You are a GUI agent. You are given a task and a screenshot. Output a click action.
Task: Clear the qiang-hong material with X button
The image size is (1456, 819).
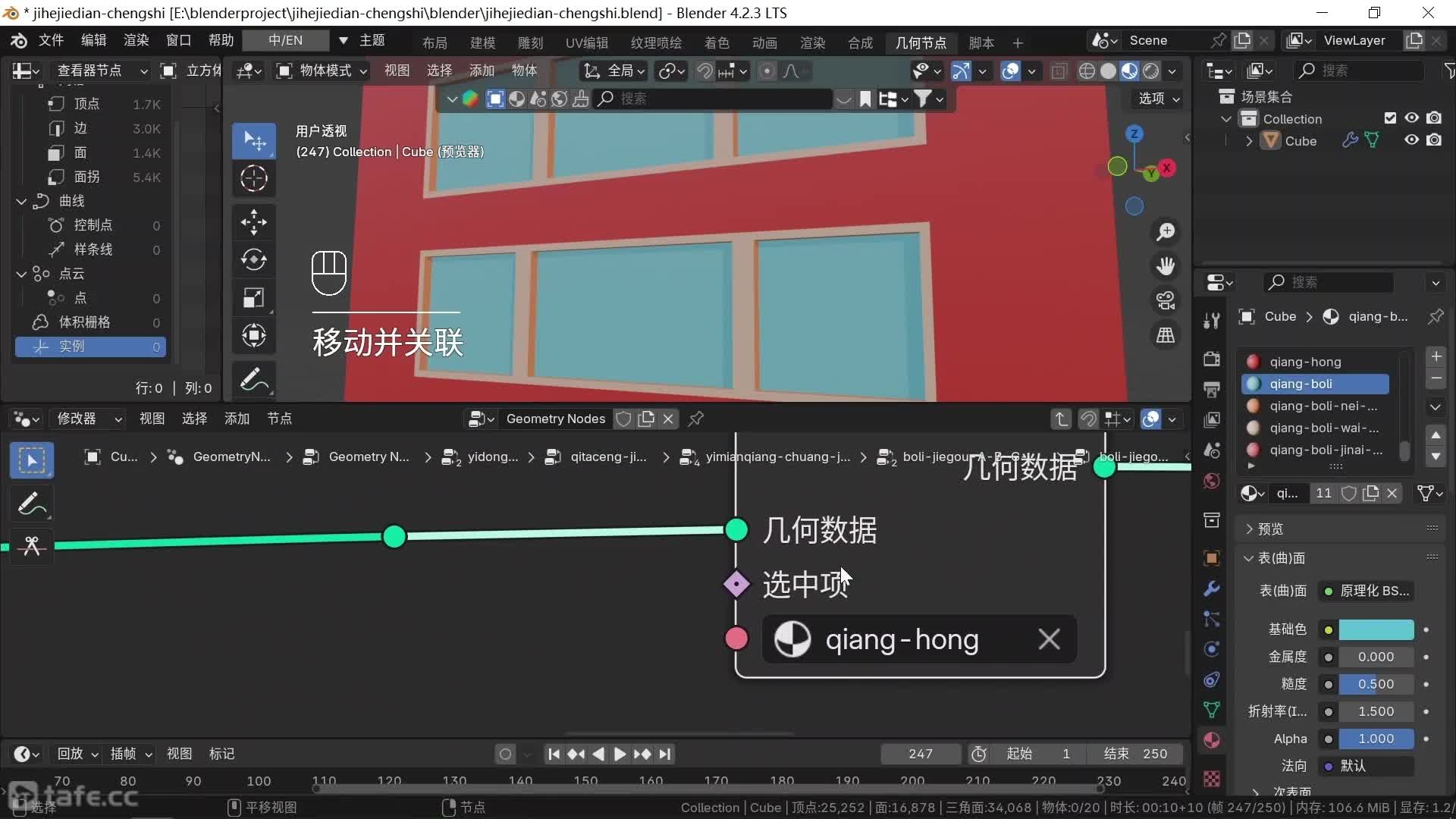tap(1049, 639)
